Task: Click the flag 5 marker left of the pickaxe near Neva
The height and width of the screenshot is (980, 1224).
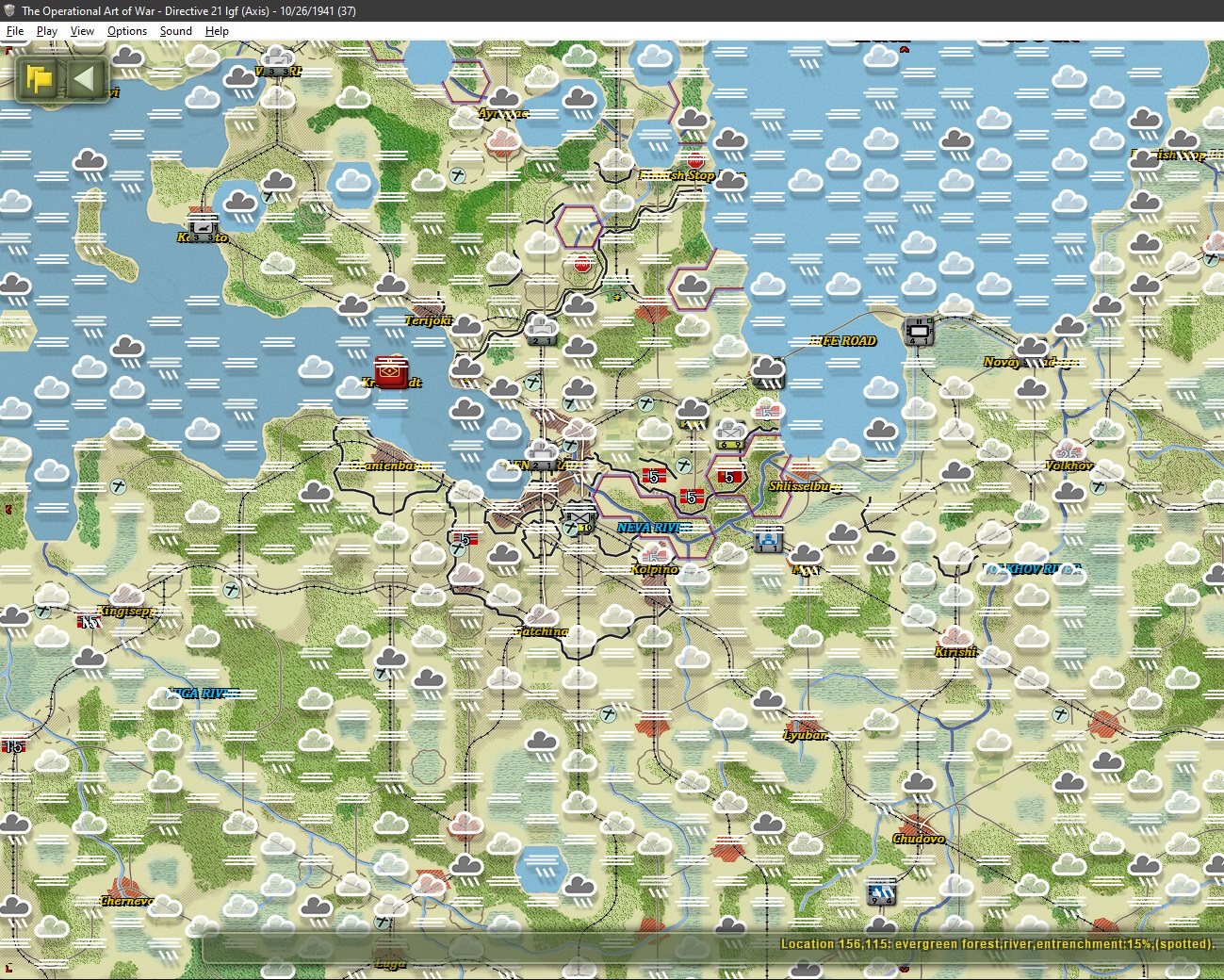Action: [x=654, y=477]
